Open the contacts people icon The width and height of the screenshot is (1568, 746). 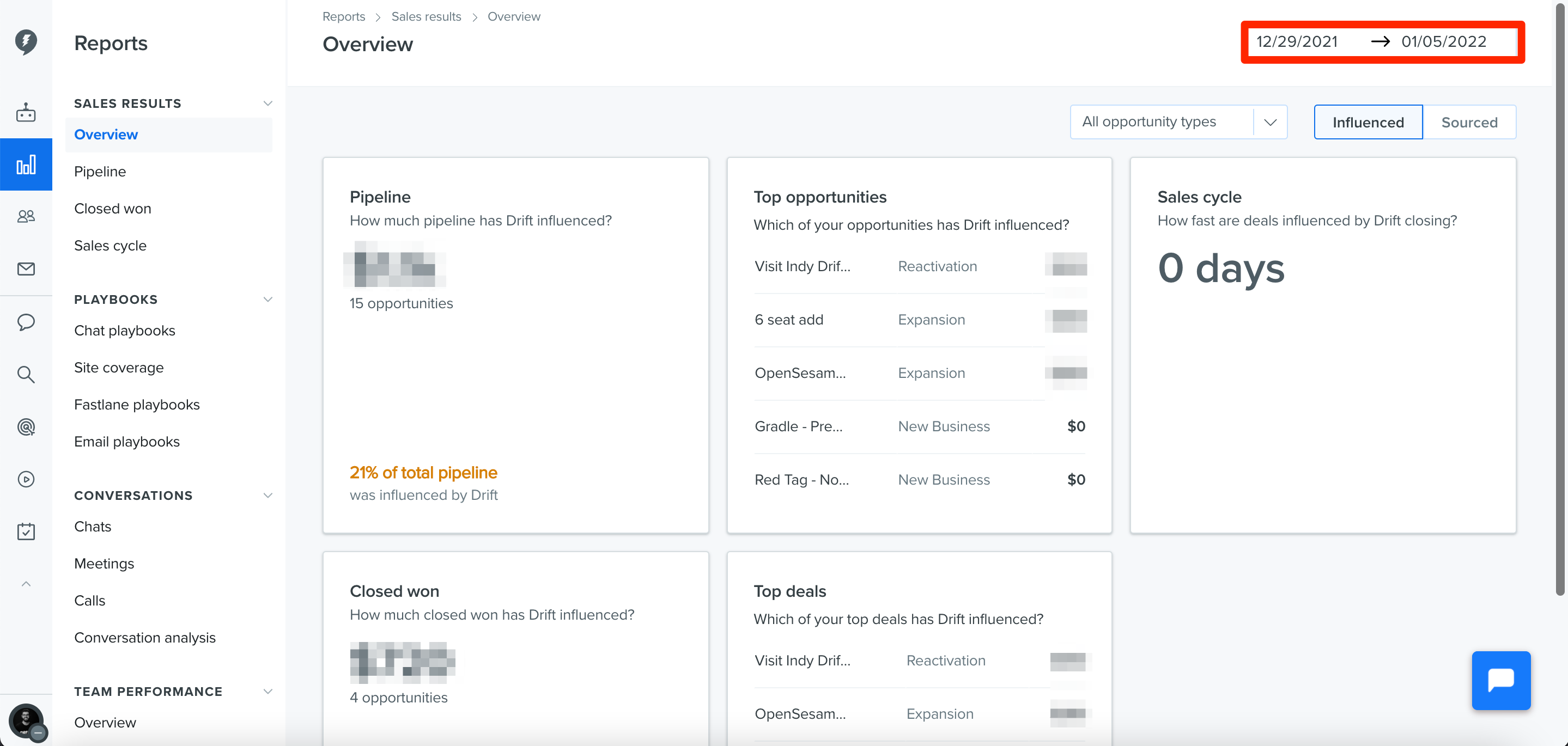pos(26,216)
